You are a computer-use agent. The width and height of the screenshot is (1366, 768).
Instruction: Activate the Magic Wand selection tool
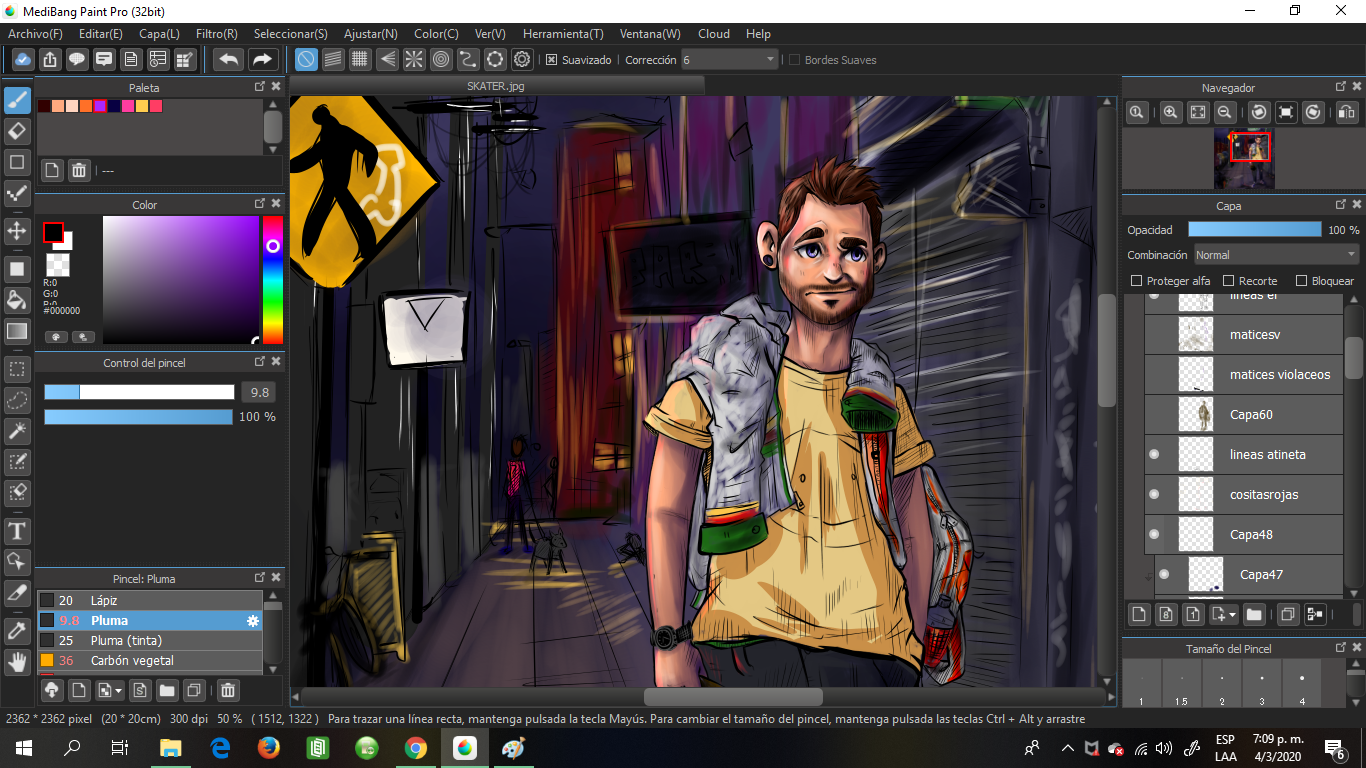17,430
